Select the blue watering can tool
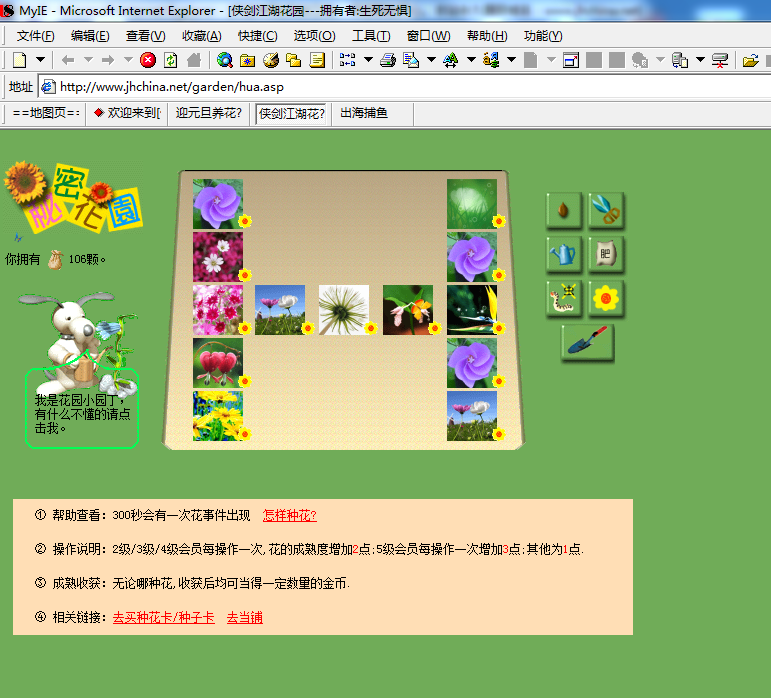Screen dimensions: 771x698 click(x=563, y=254)
